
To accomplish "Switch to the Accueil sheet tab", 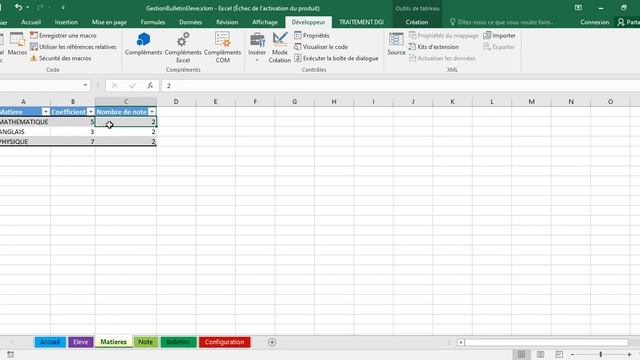I will pos(50,342).
